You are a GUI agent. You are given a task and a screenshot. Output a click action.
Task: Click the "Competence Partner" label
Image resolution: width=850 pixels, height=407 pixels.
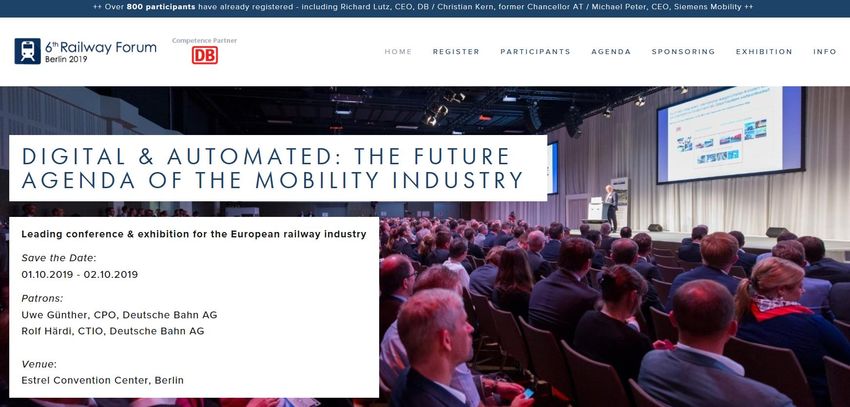pyautogui.click(x=204, y=40)
